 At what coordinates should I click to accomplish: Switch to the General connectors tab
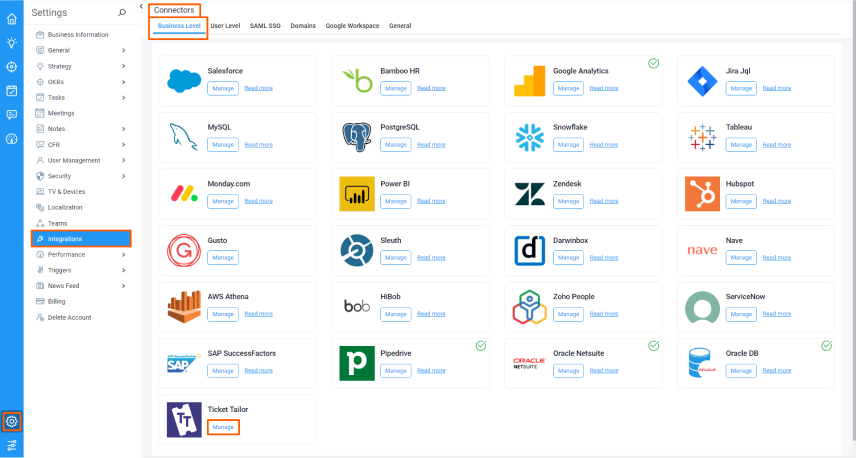click(x=400, y=26)
